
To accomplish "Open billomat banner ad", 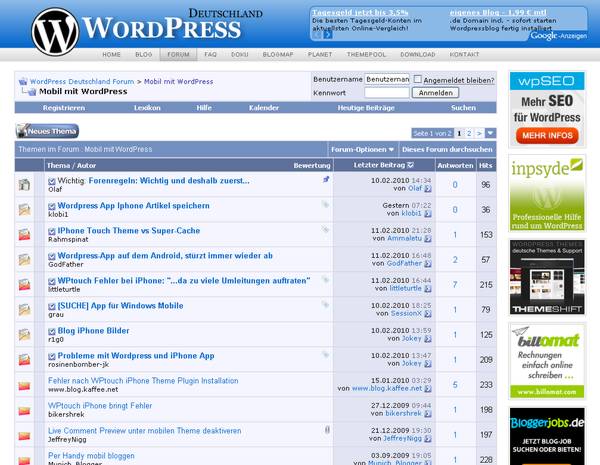I will click(547, 361).
